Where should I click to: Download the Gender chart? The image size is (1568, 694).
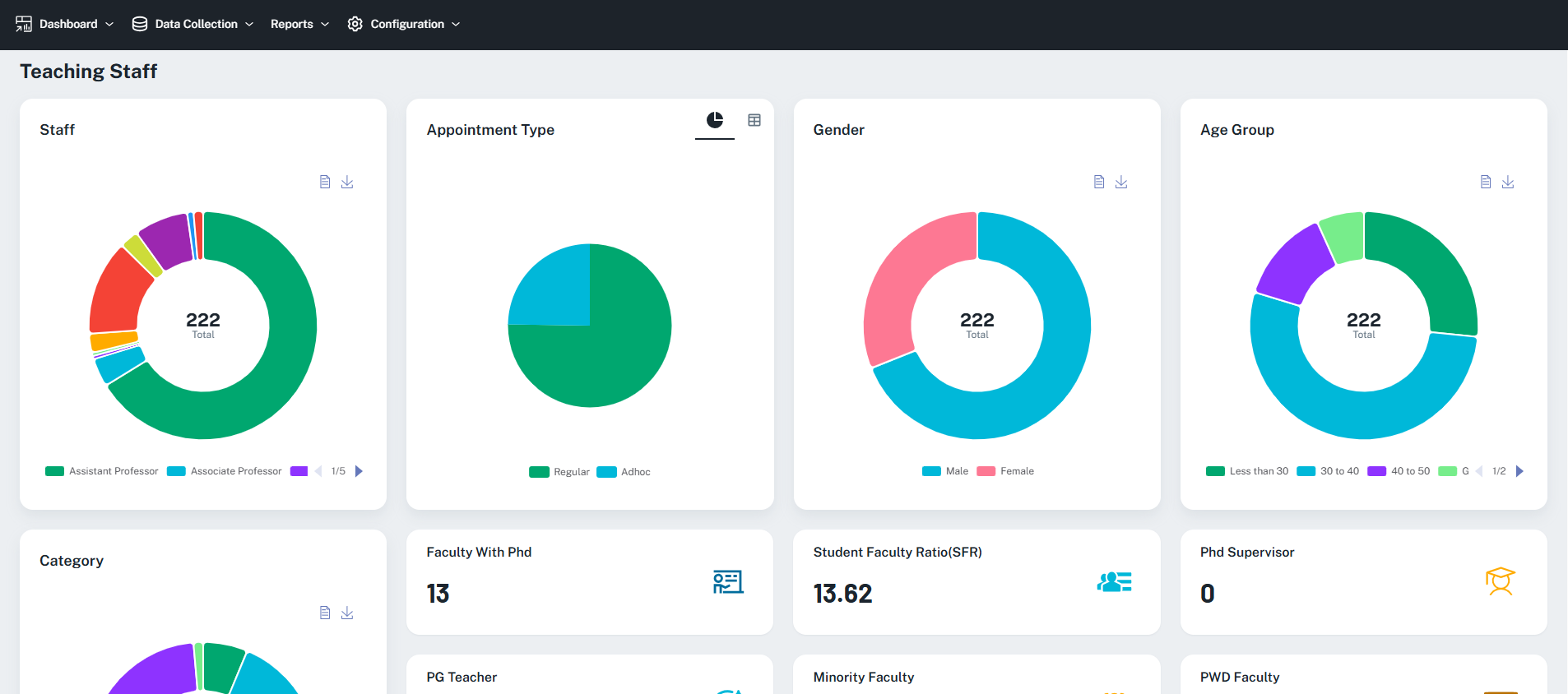click(1121, 182)
